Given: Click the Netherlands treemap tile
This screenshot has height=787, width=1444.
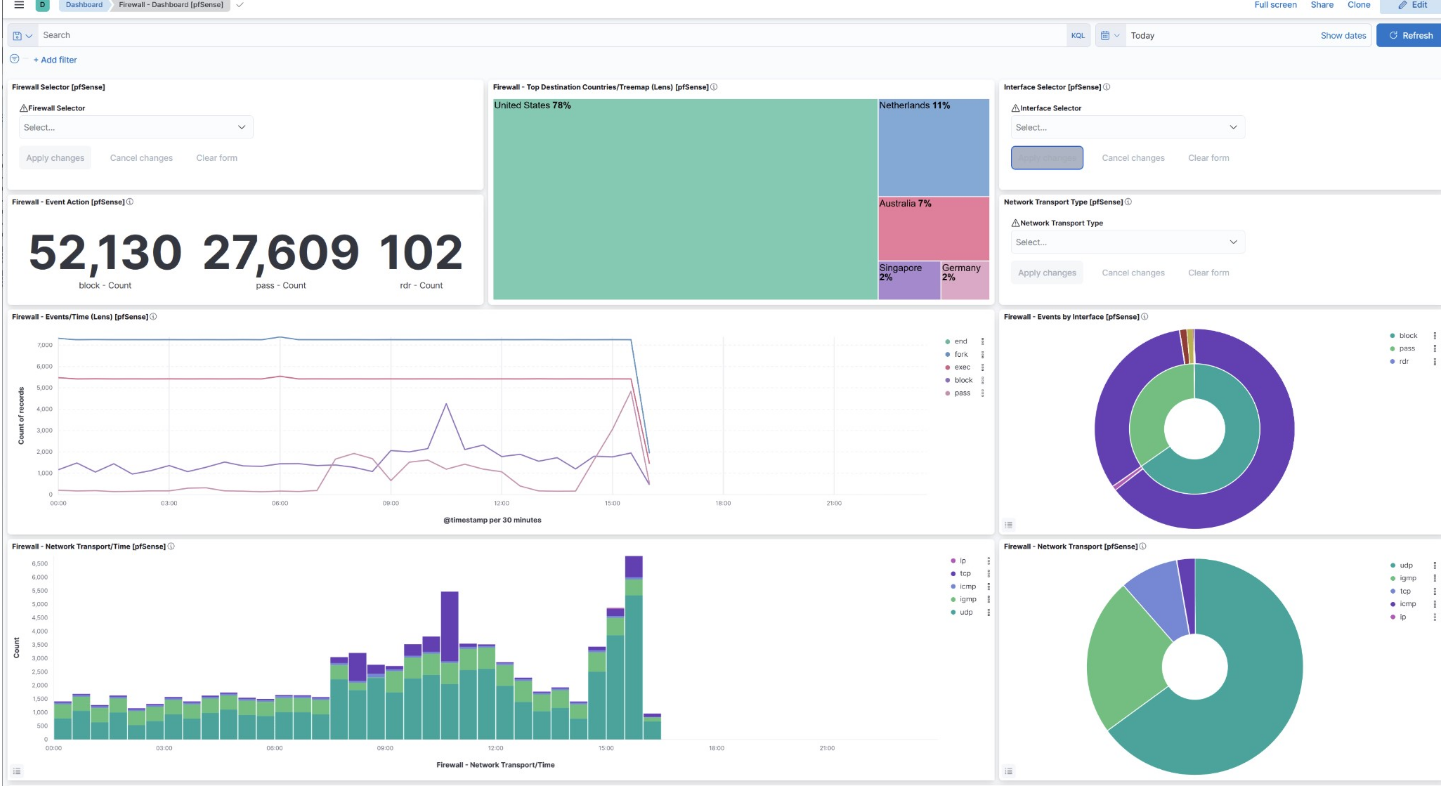Looking at the screenshot, I should click(x=933, y=147).
